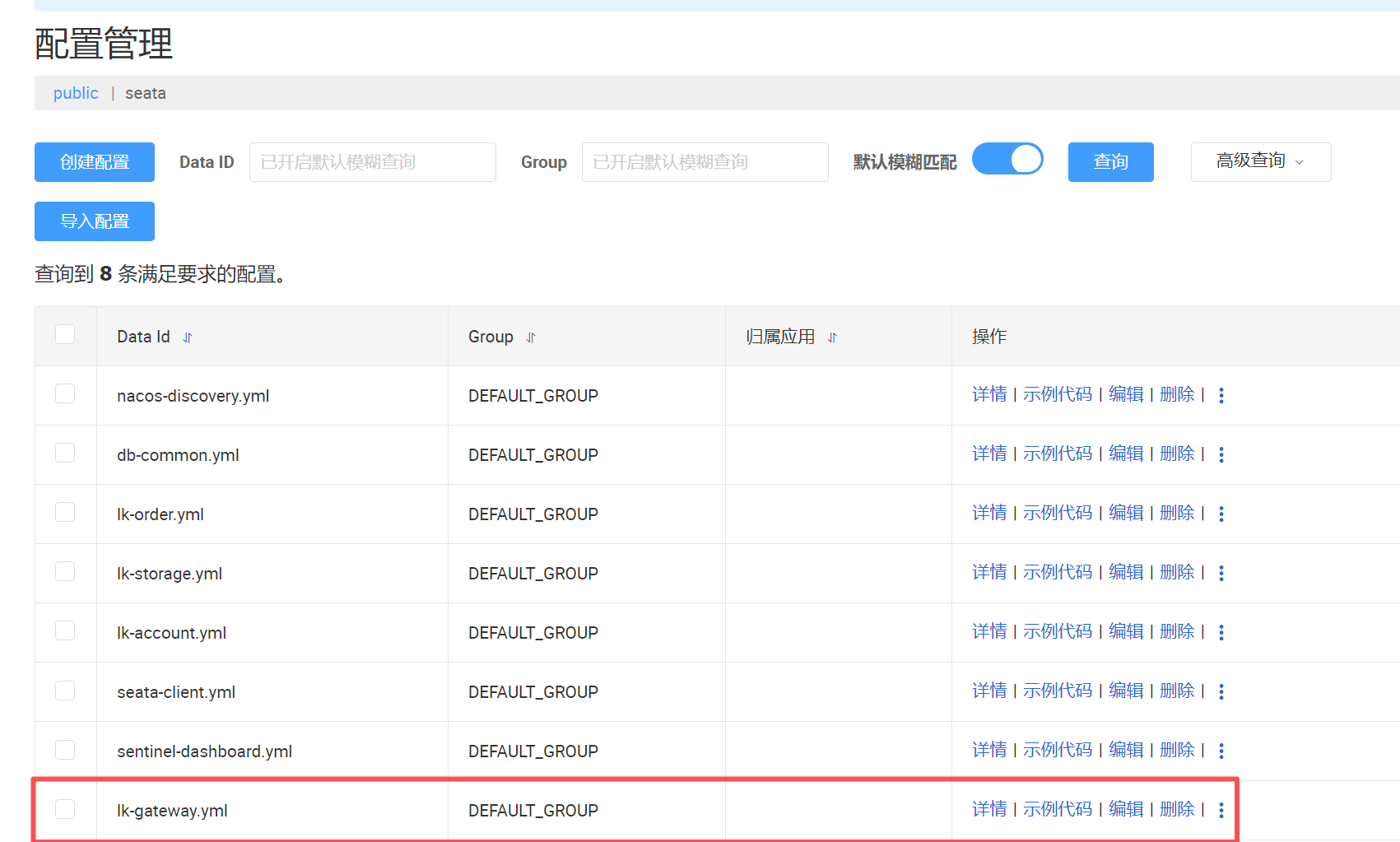This screenshot has width=1400, height=842.
Task: Click 编辑 for nacos-discovery.yml
Action: tap(1126, 394)
